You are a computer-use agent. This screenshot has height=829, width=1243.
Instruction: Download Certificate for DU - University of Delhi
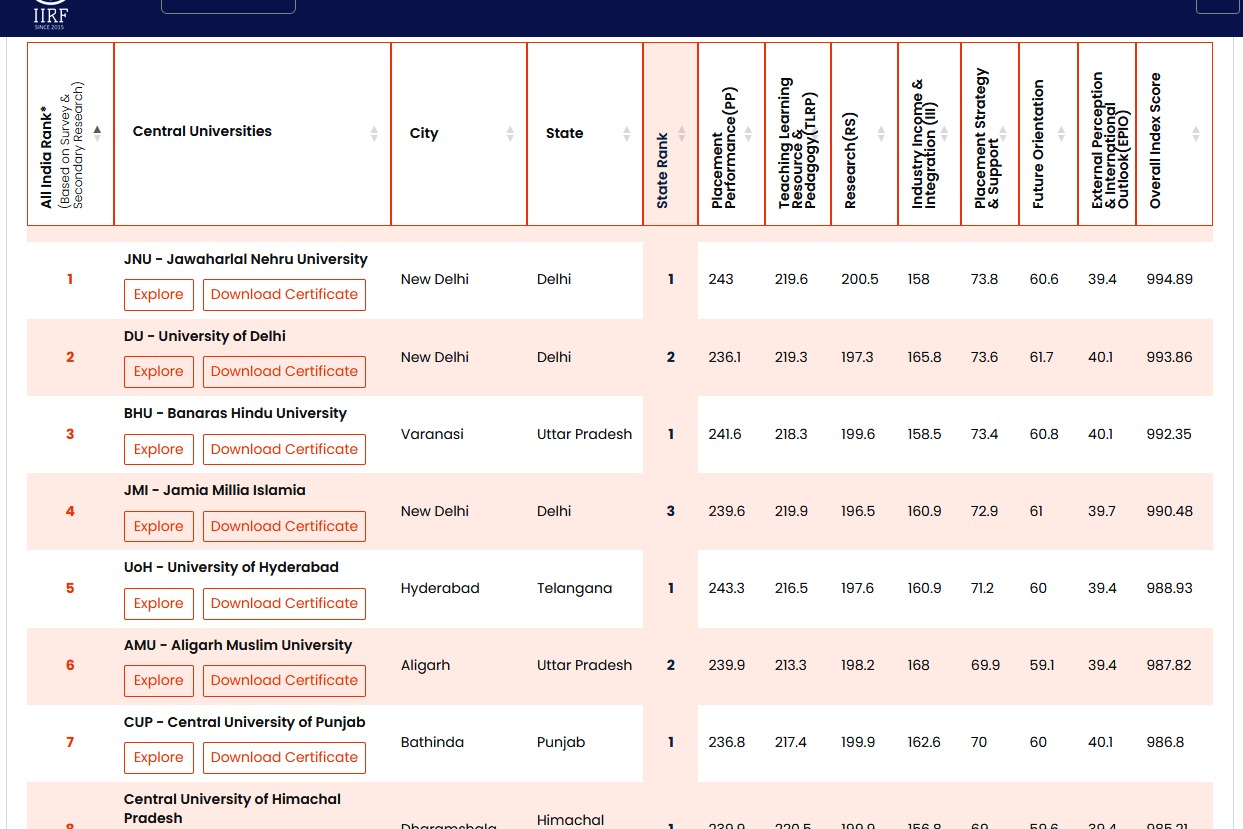coord(284,372)
